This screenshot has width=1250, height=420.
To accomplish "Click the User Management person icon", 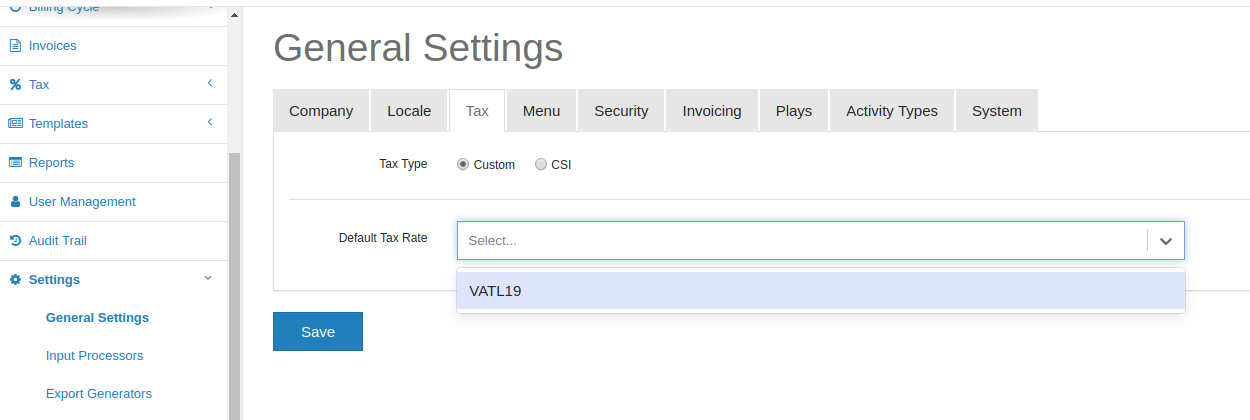I will tap(15, 202).
